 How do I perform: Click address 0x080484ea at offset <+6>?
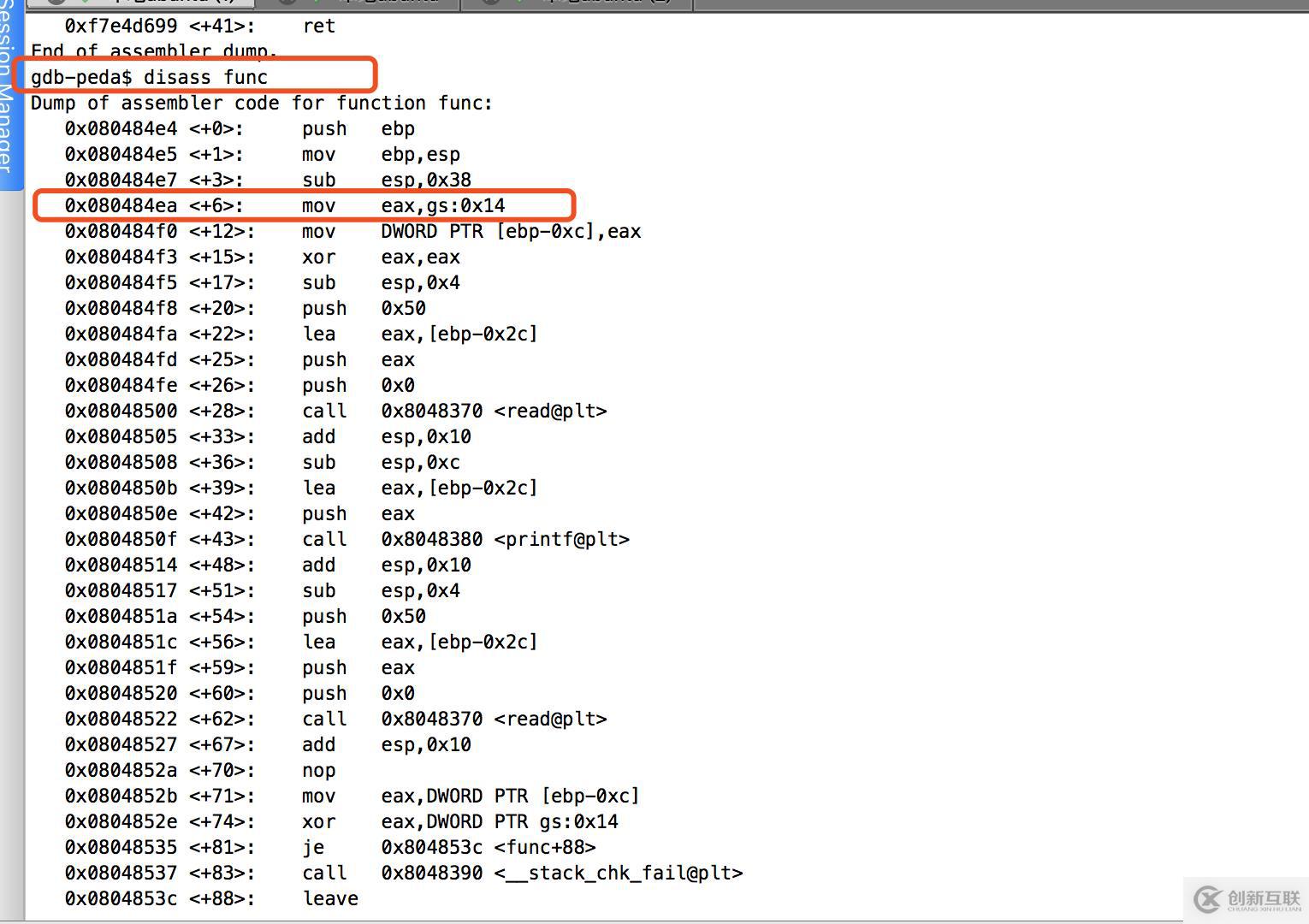(x=121, y=205)
